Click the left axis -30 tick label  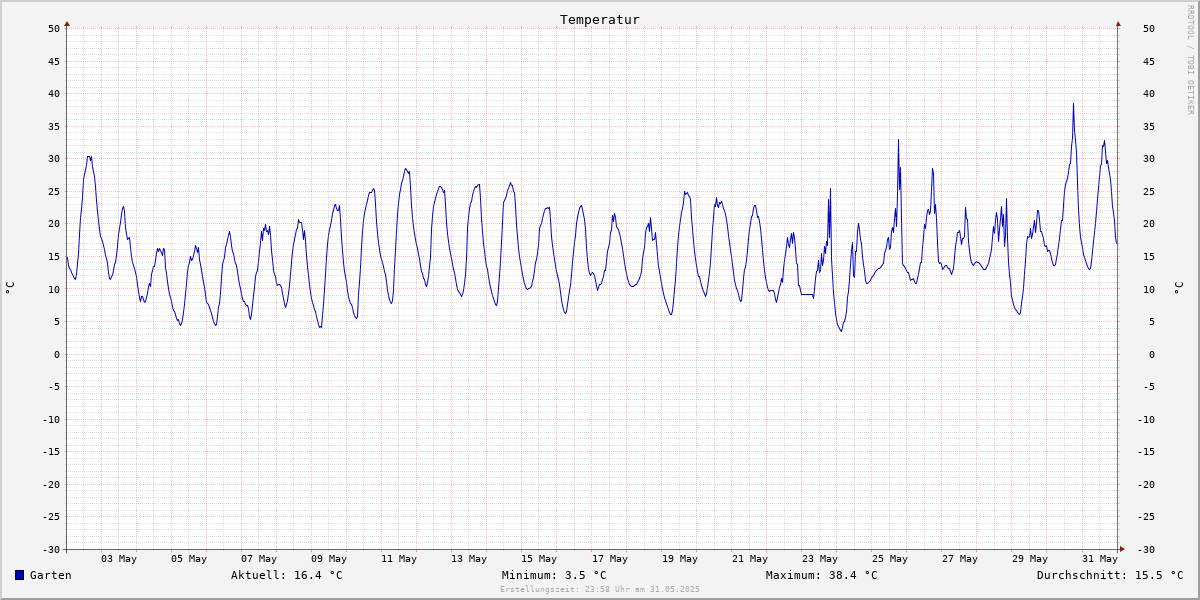tap(50, 549)
